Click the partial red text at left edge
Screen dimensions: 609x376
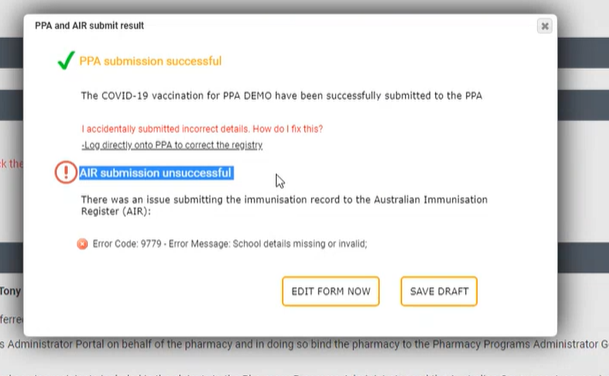click(11, 164)
